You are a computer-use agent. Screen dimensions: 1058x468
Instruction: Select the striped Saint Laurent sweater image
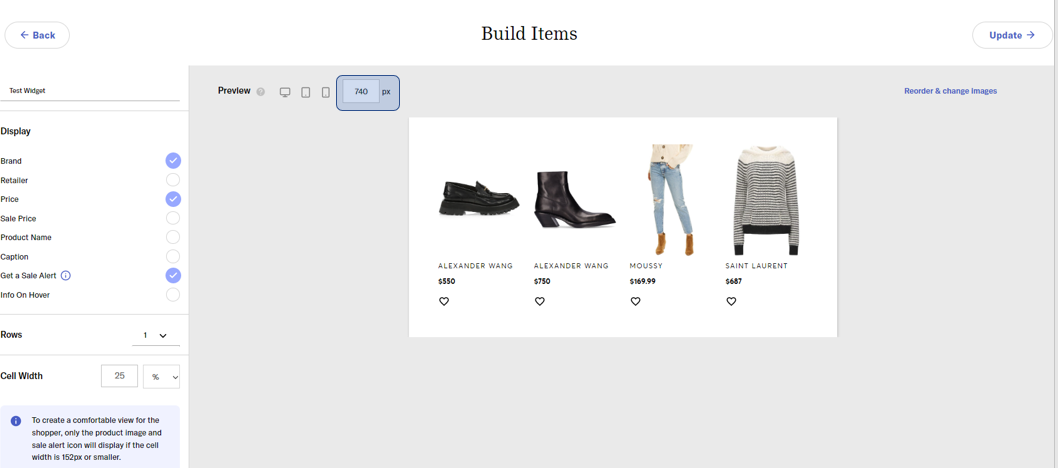766,200
